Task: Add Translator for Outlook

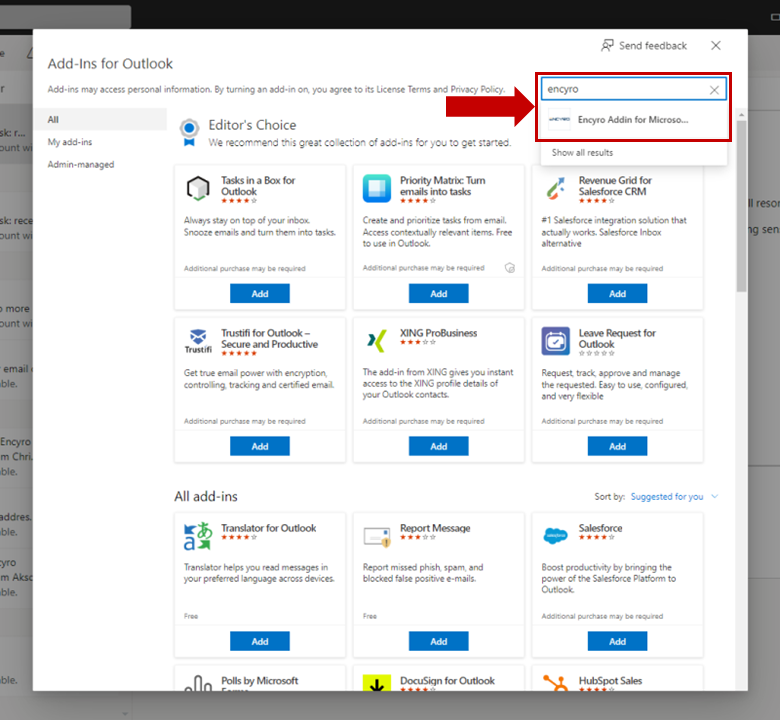Action: 260,641
